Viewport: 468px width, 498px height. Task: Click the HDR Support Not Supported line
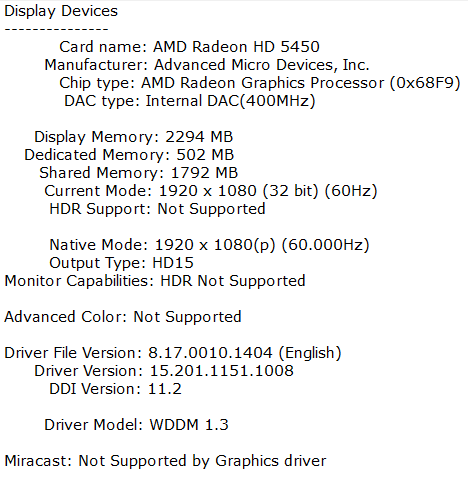click(157, 209)
